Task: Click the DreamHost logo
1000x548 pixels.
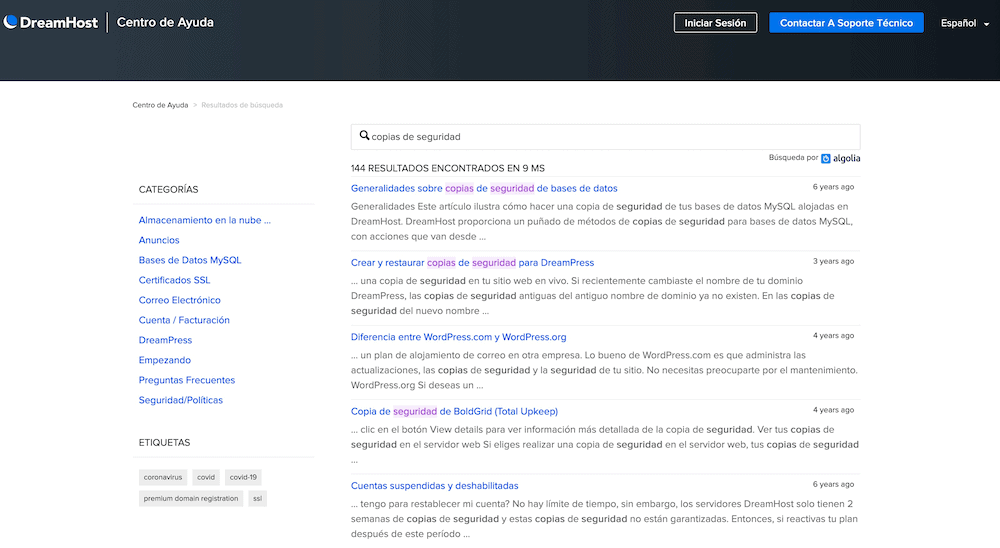Action: coord(51,22)
